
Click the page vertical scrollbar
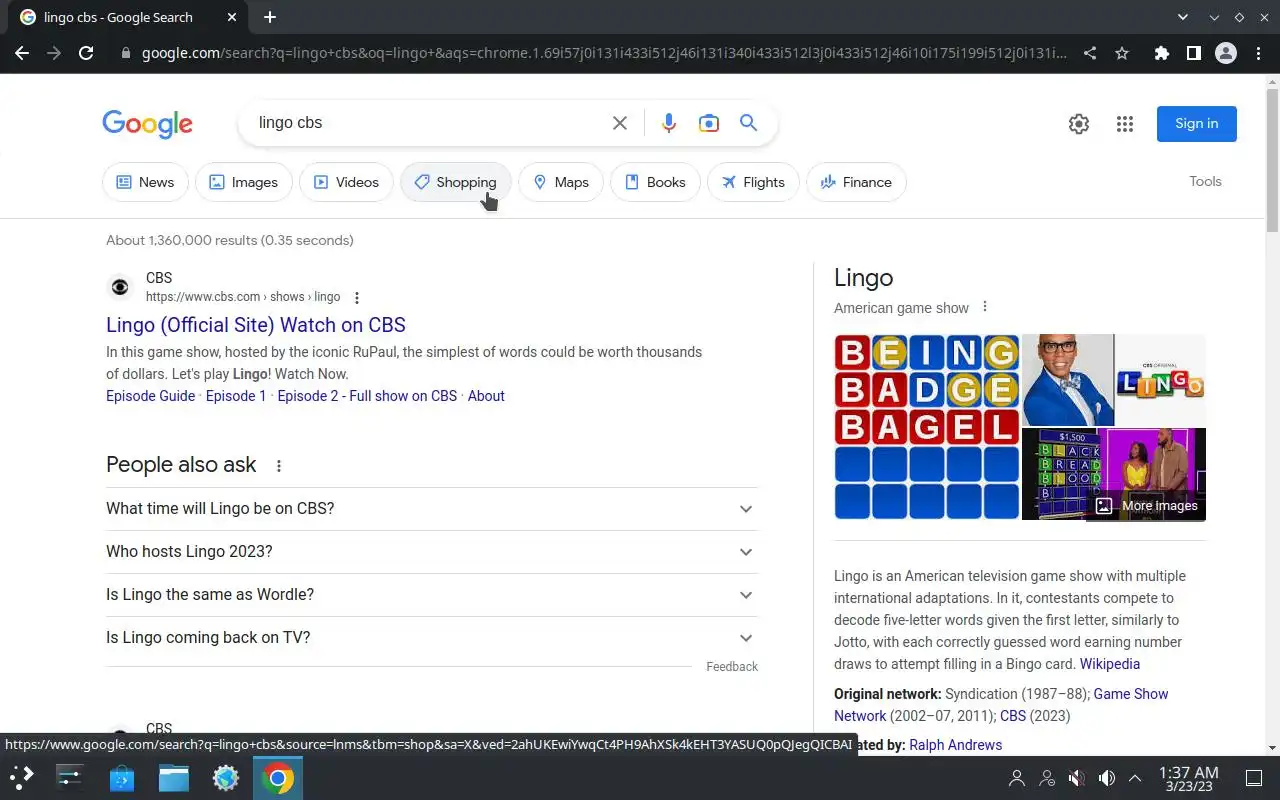1272,160
